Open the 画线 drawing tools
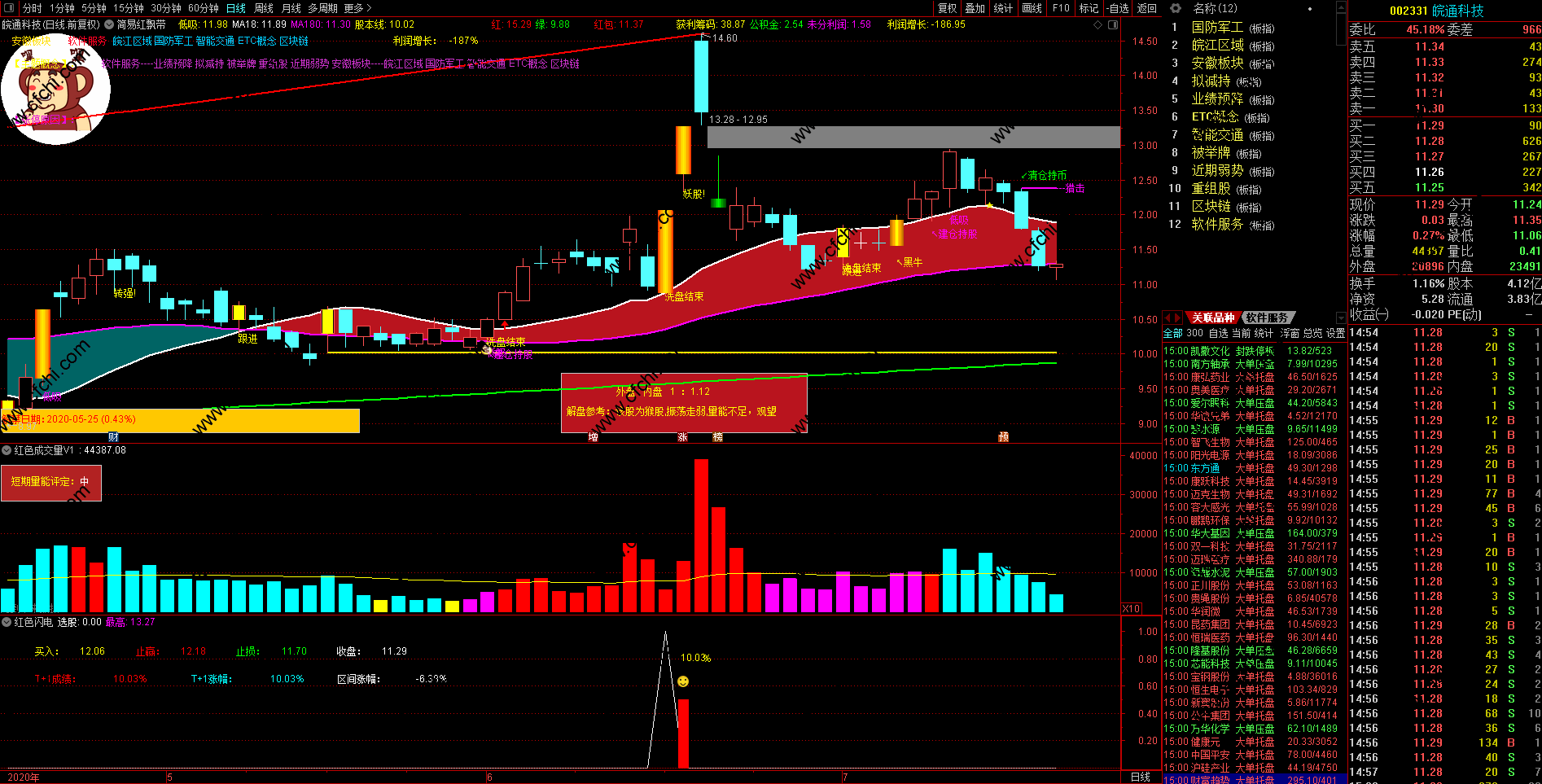The image size is (1542, 784). point(1032,8)
